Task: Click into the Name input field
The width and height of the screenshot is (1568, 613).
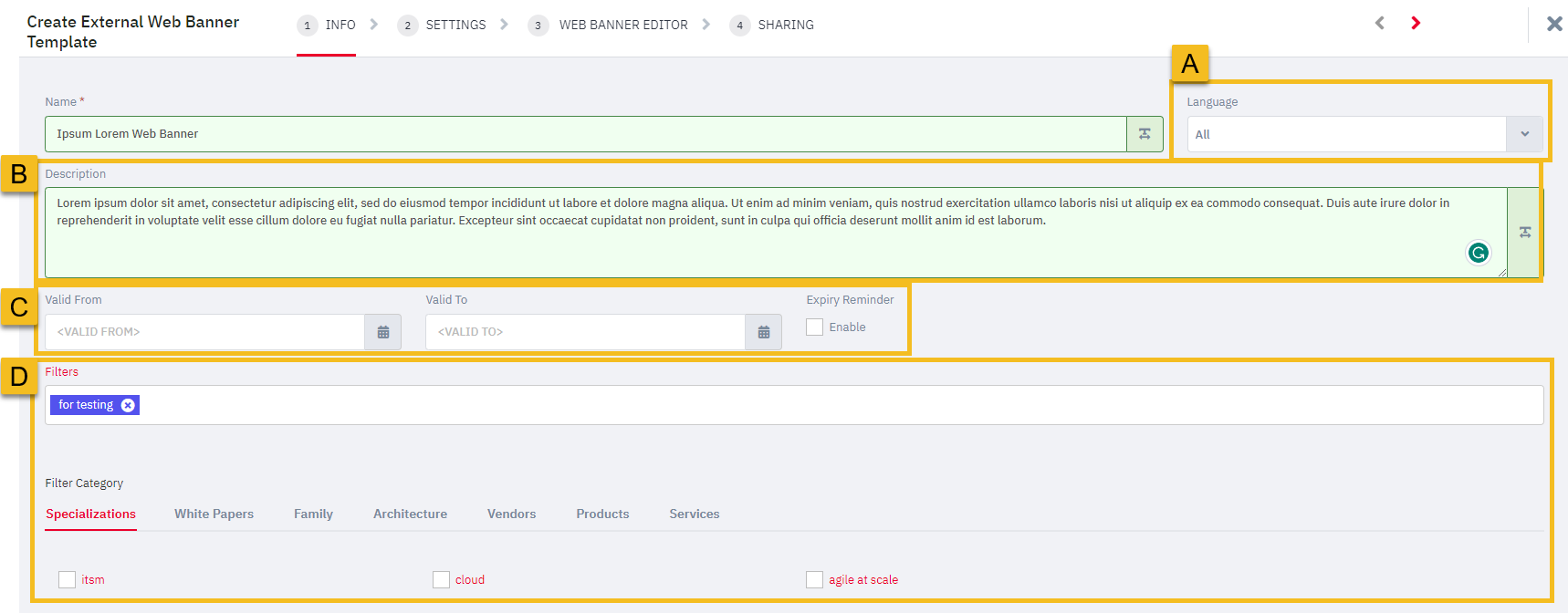Action: tap(586, 134)
